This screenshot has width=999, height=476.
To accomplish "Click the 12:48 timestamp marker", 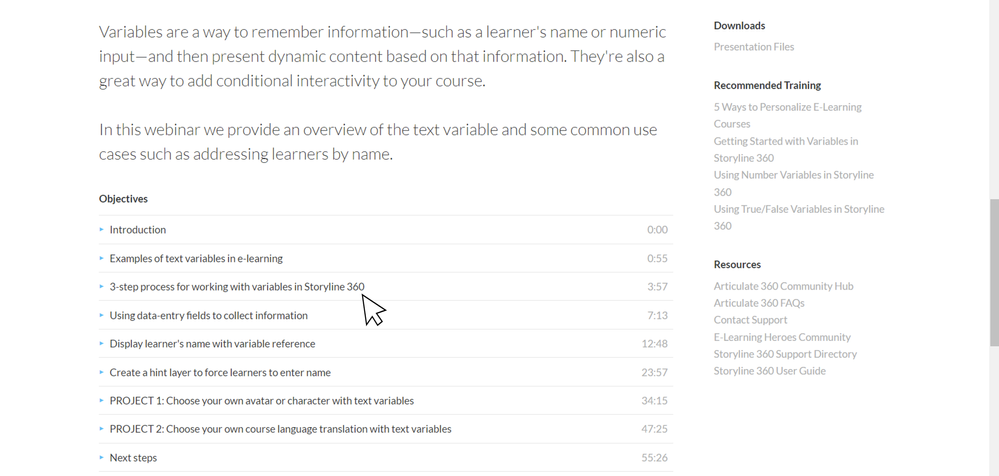I will click(654, 344).
